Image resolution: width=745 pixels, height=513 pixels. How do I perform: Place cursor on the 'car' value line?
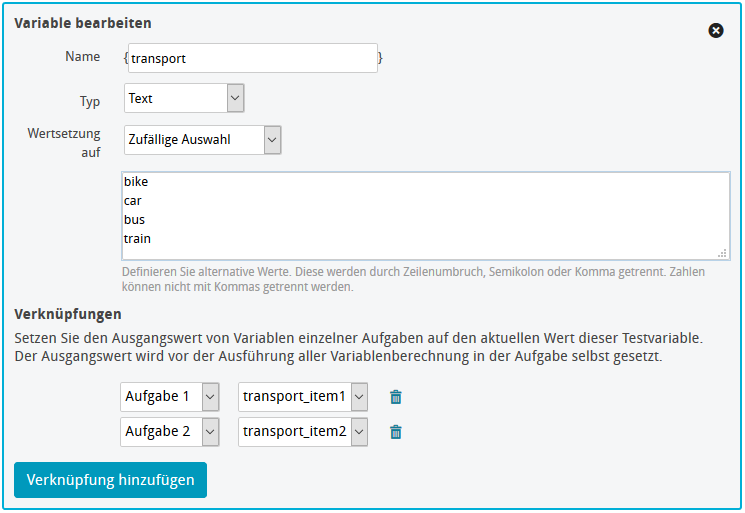[133, 201]
